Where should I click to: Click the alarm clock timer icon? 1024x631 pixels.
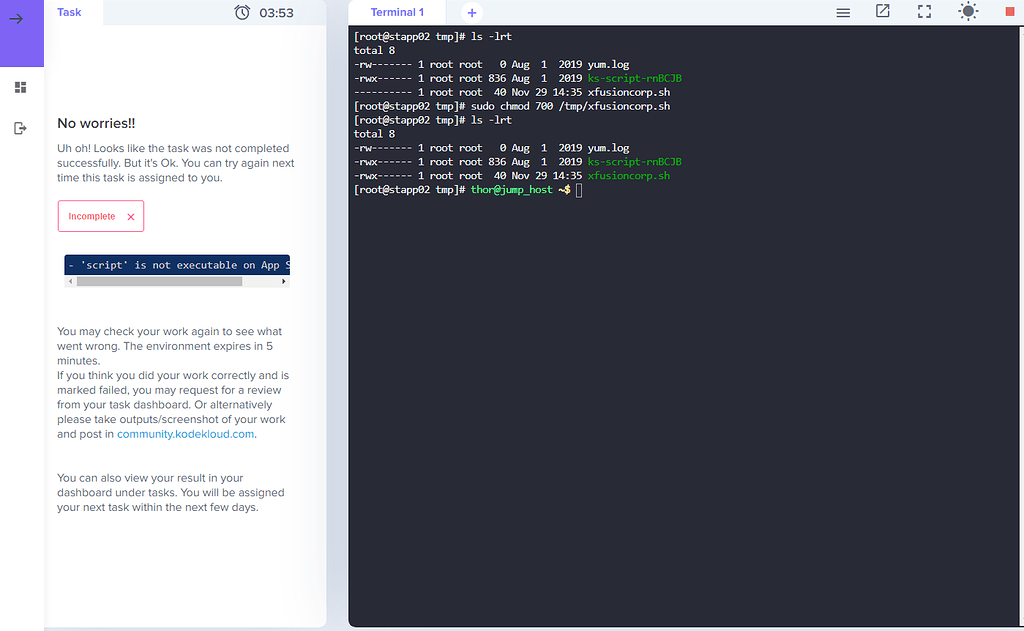point(242,12)
